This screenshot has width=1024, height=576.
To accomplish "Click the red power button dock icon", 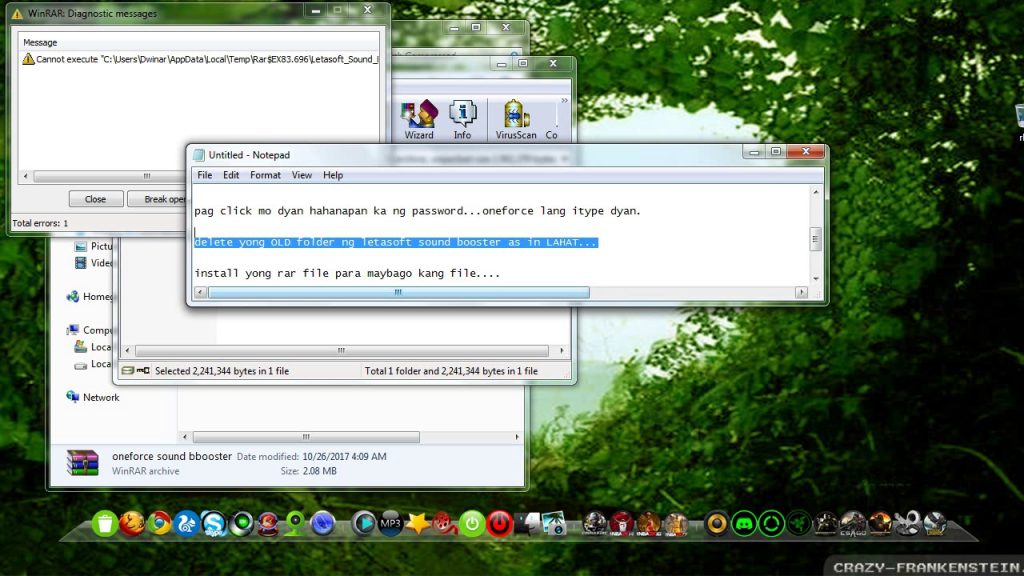I will click(500, 523).
